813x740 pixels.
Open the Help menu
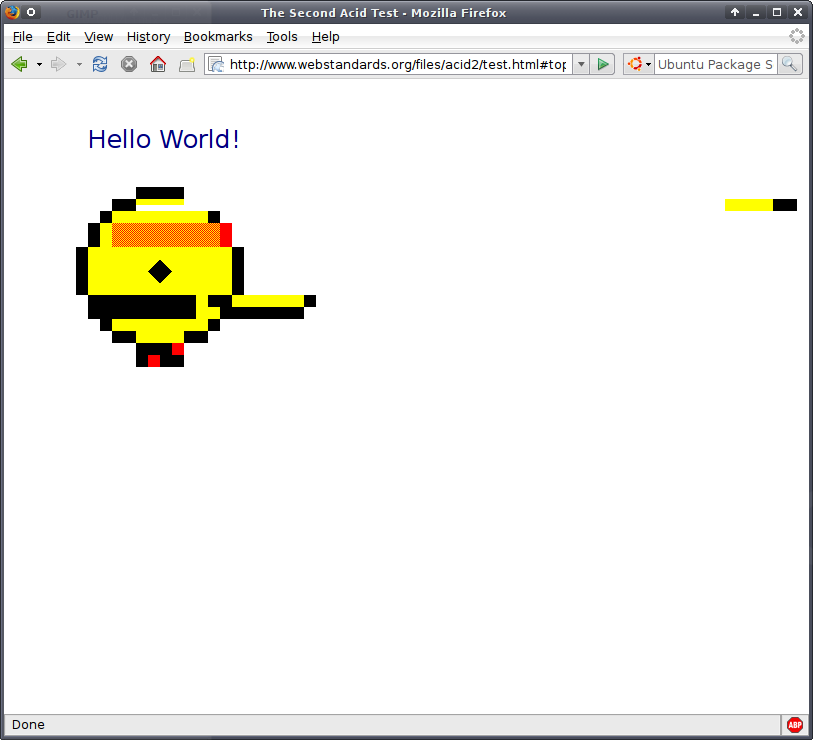click(x=325, y=37)
